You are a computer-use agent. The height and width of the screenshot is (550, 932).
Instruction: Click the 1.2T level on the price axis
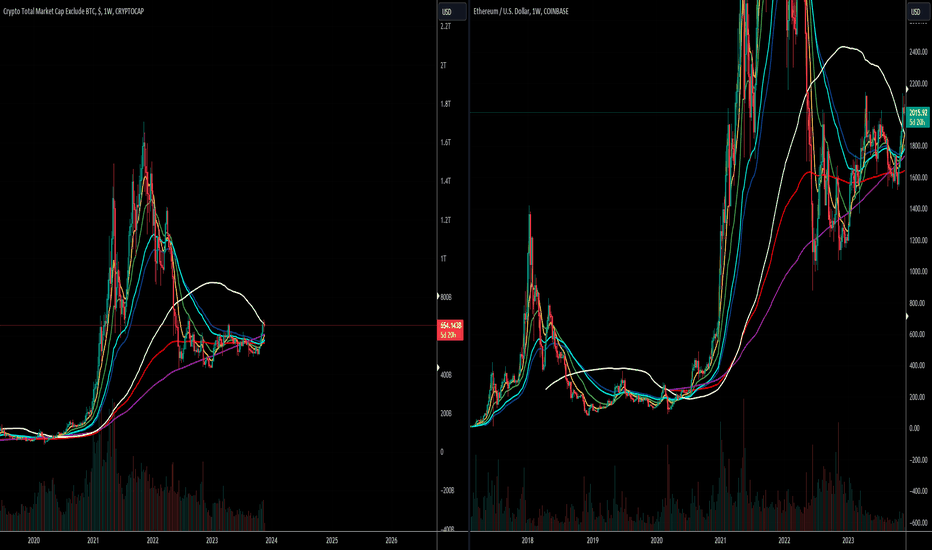(445, 220)
